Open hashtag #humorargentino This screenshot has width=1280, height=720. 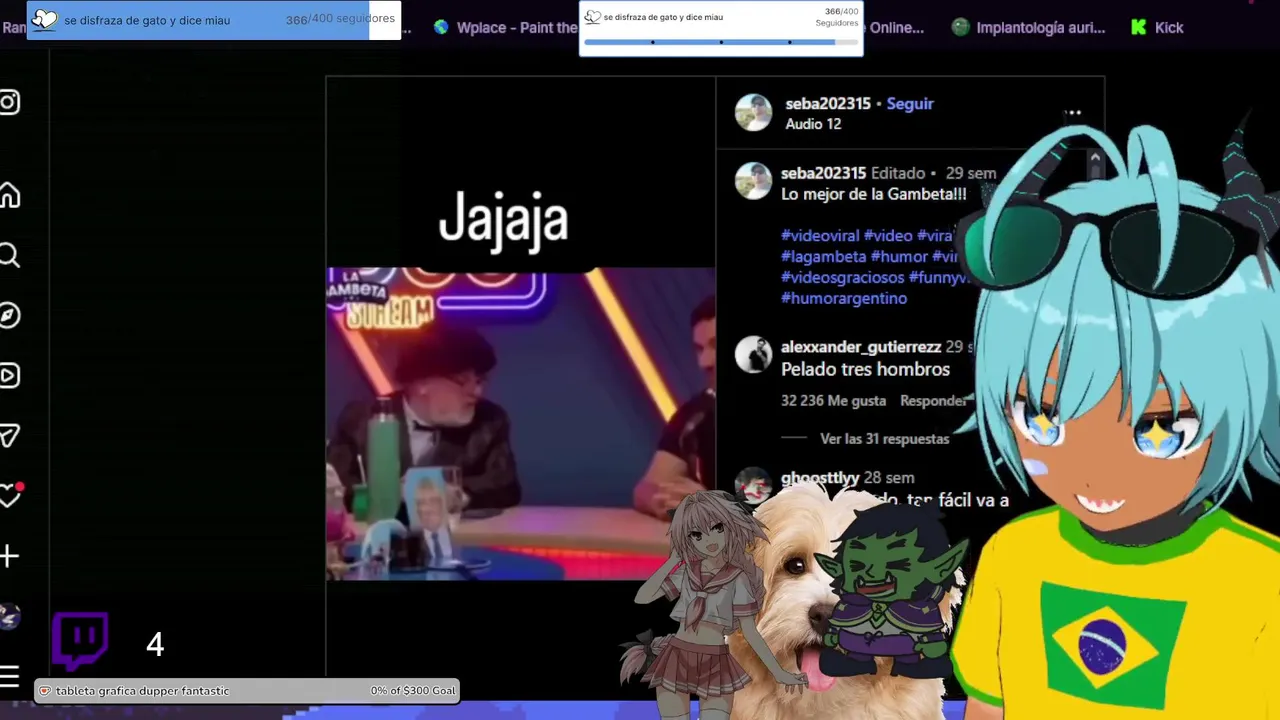pyautogui.click(x=844, y=299)
